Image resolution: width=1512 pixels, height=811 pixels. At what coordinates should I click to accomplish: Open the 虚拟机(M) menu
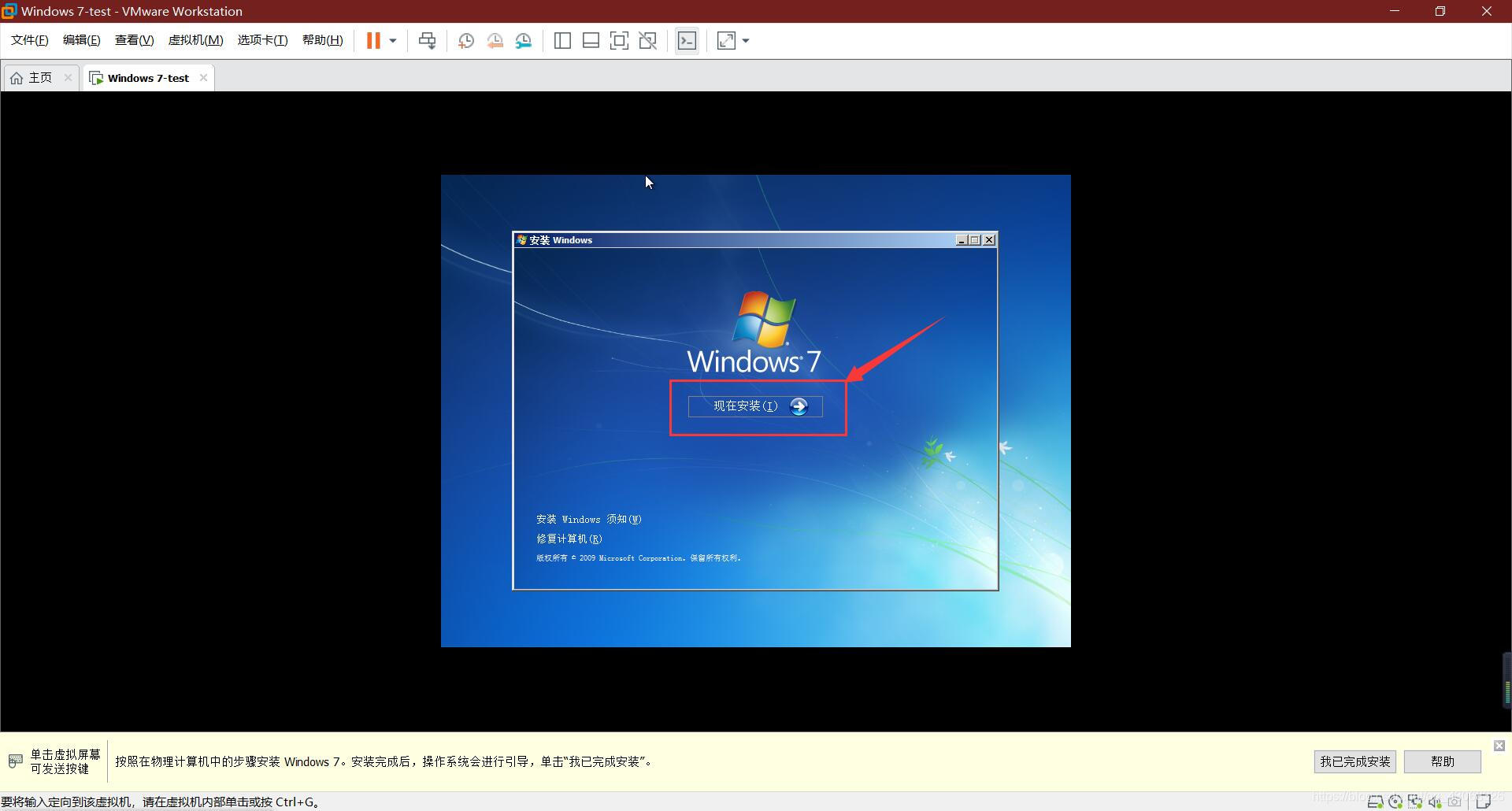tap(196, 40)
